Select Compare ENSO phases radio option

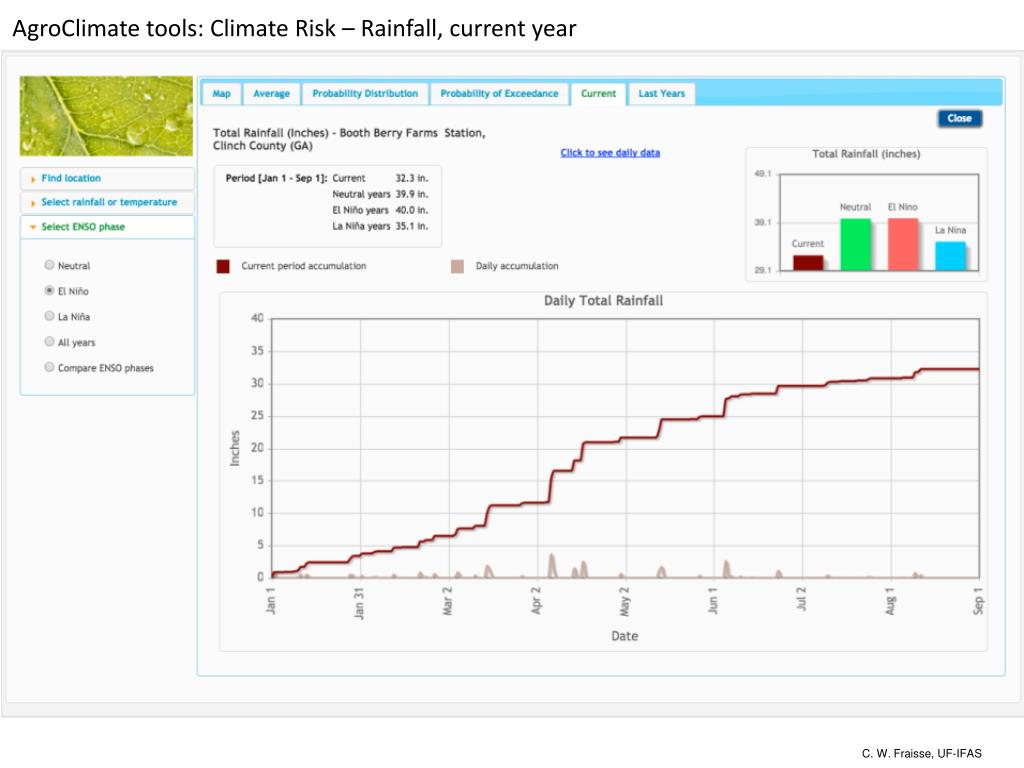coord(49,366)
